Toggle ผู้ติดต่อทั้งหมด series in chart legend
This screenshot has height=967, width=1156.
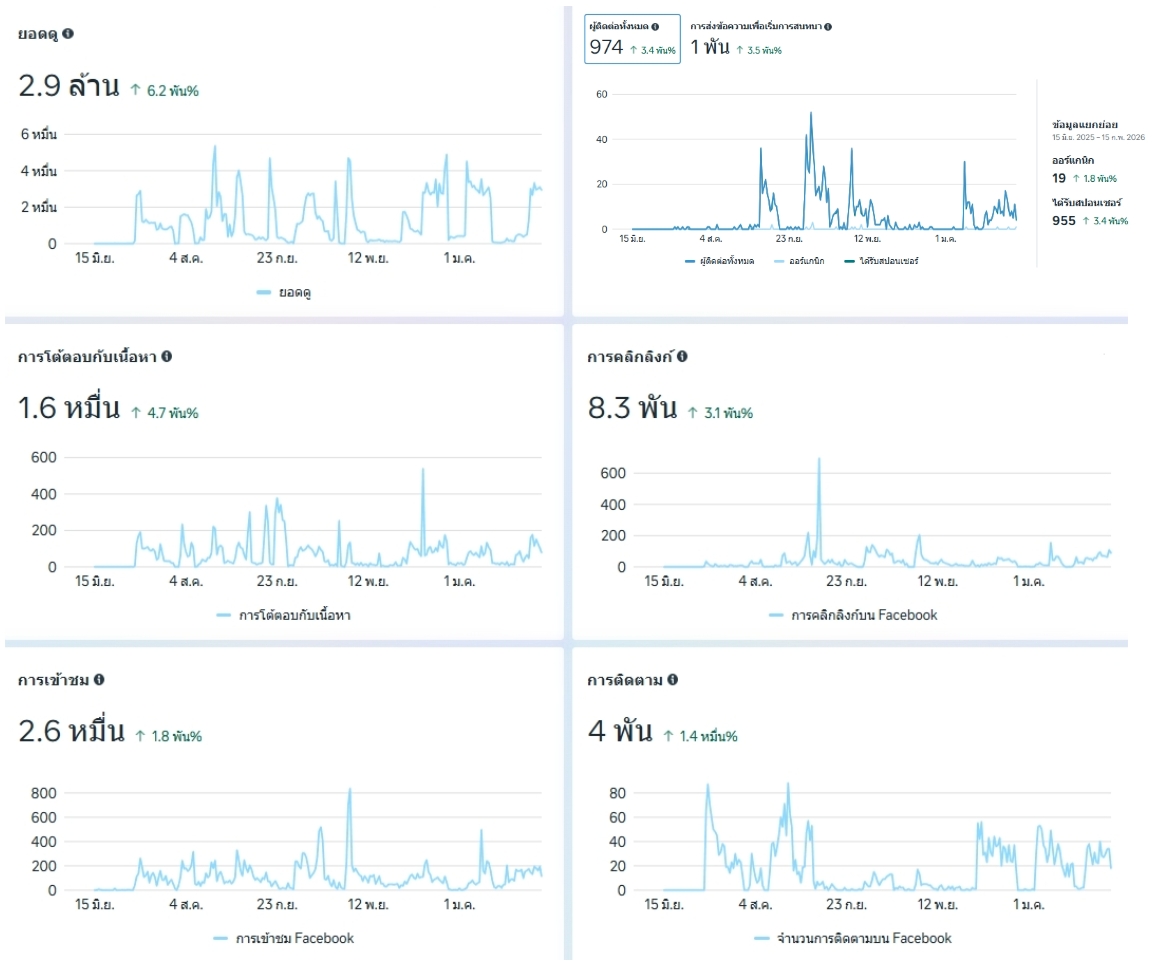[719, 261]
